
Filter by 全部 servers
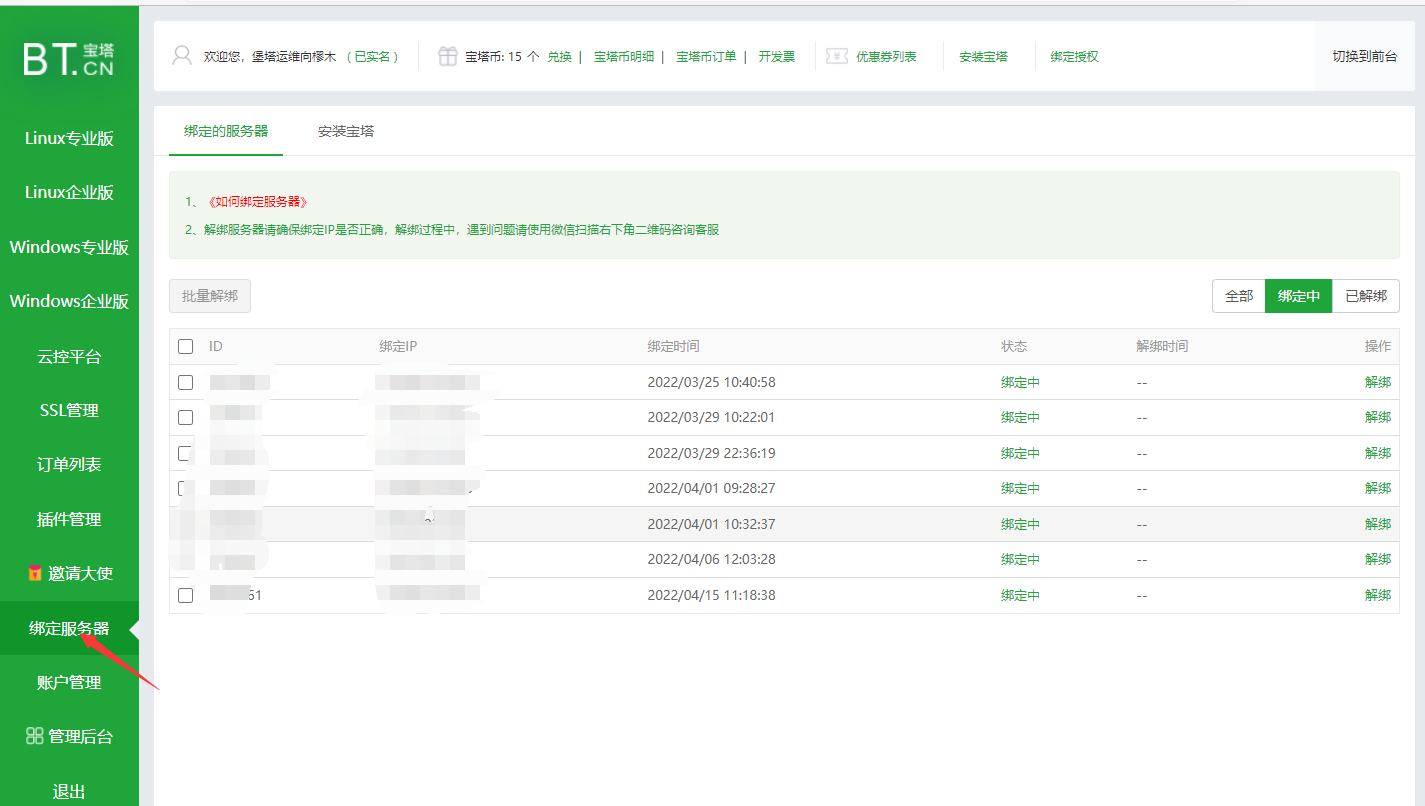point(1239,296)
